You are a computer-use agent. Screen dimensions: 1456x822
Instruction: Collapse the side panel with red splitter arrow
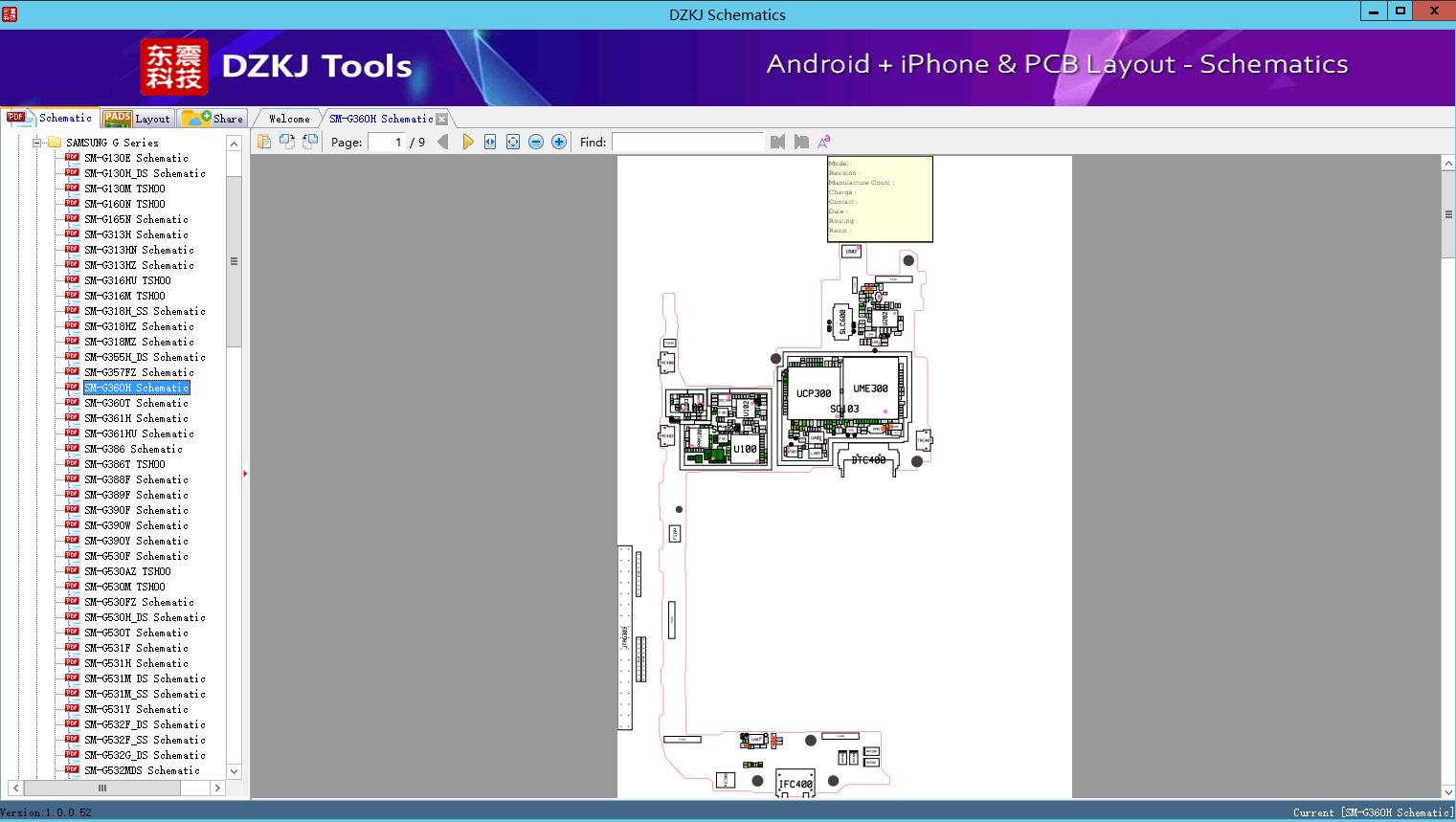click(x=245, y=473)
